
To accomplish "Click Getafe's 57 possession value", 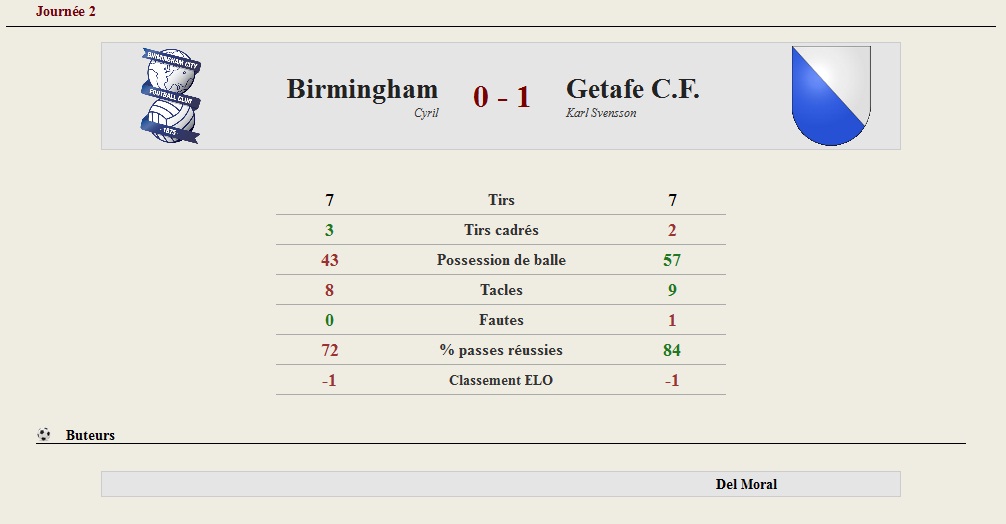I will [672, 260].
